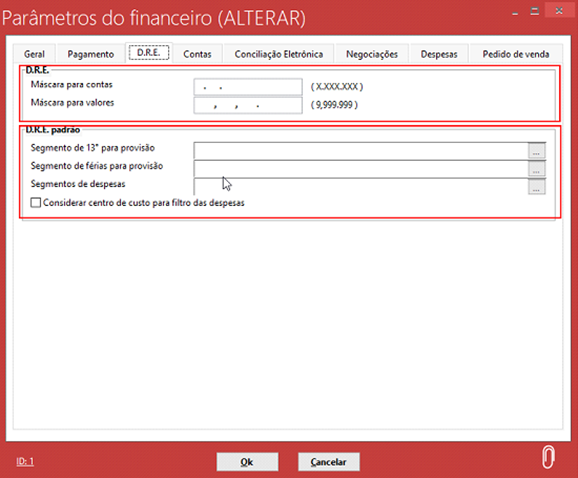The width and height of the screenshot is (578, 478).
Task: Open lookup for Segmento de férias para provisão
Action: [536, 169]
